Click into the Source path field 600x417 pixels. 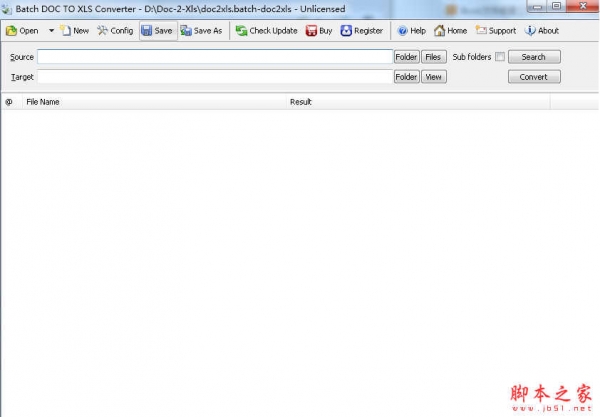(215, 57)
